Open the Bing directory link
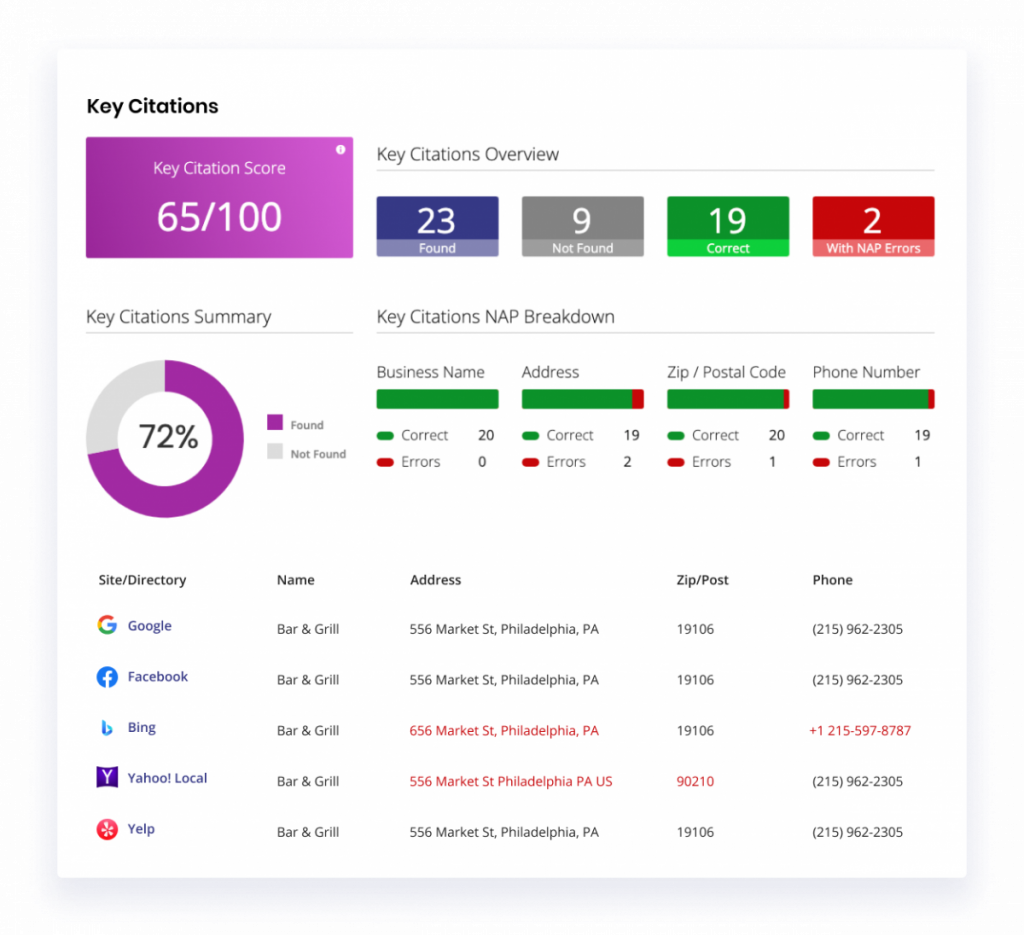Image resolution: width=1024 pixels, height=935 pixels. click(142, 727)
